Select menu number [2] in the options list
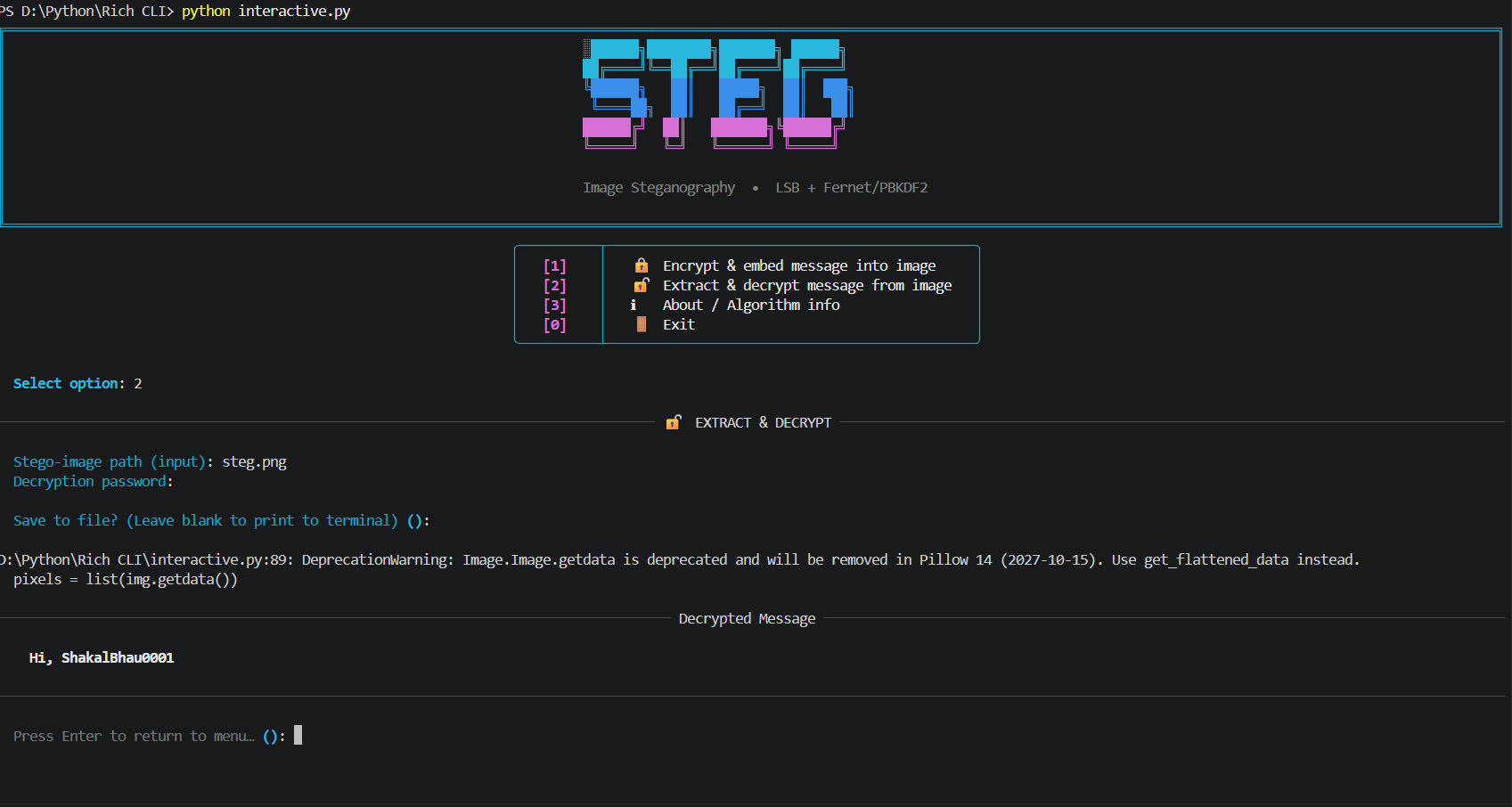 [x=555, y=285]
